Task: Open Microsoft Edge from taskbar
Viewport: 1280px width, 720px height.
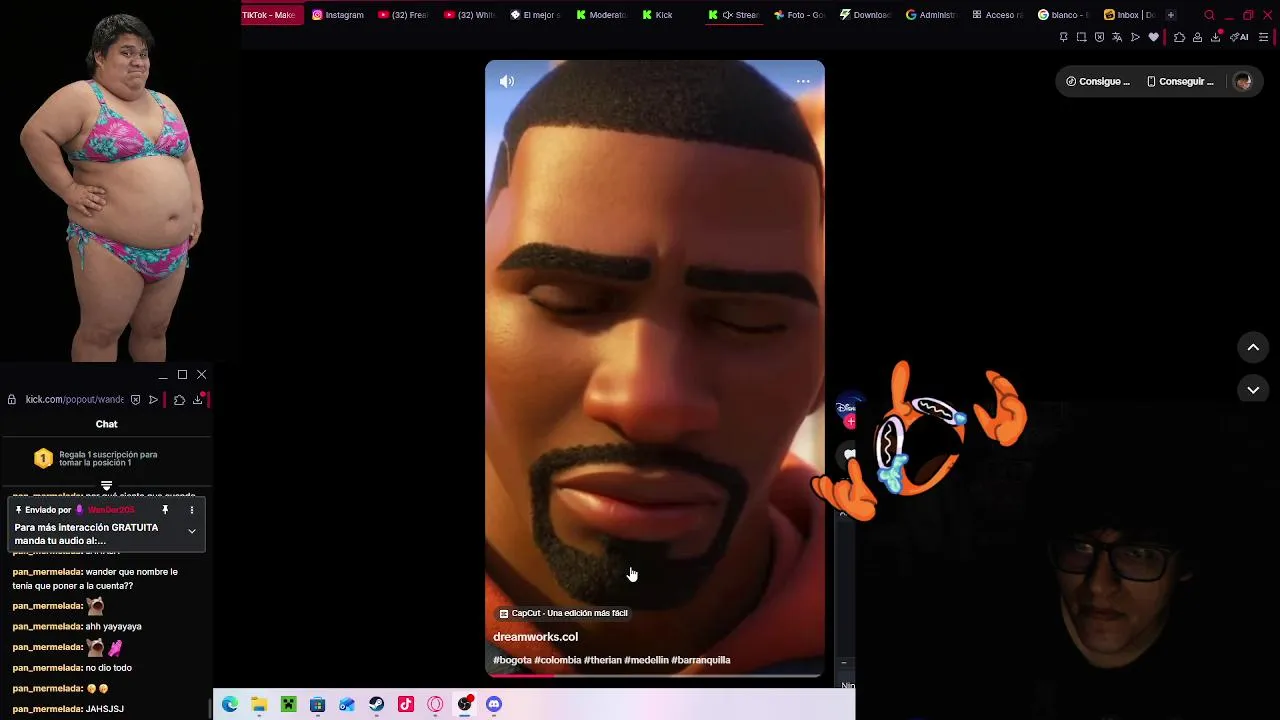Action: pyautogui.click(x=230, y=705)
